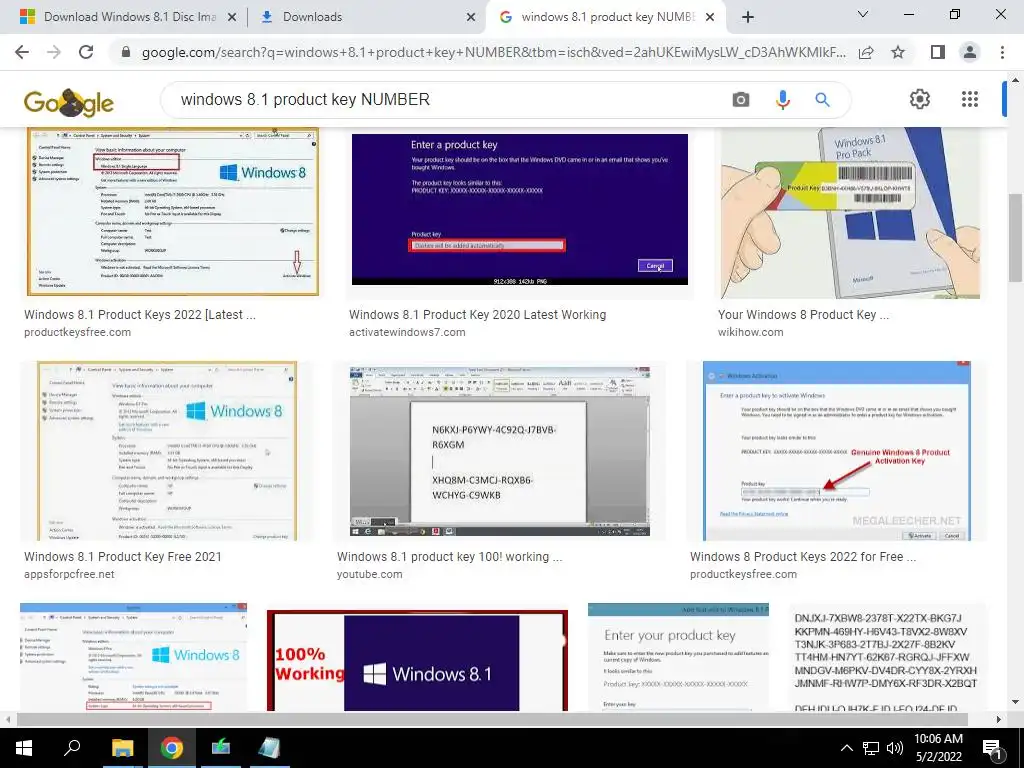This screenshot has height=768, width=1024.
Task: Open Windows 8.1 Product Key 2020 Latest Working
Action: [477, 315]
